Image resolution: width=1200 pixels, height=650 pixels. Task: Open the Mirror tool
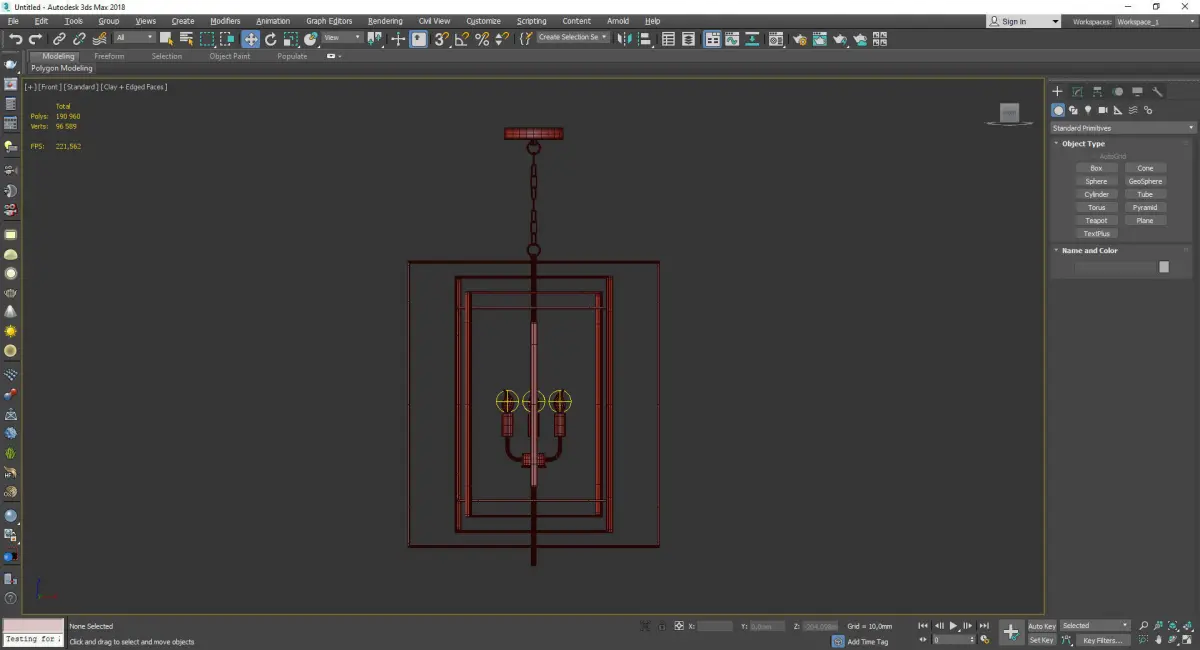(625, 39)
